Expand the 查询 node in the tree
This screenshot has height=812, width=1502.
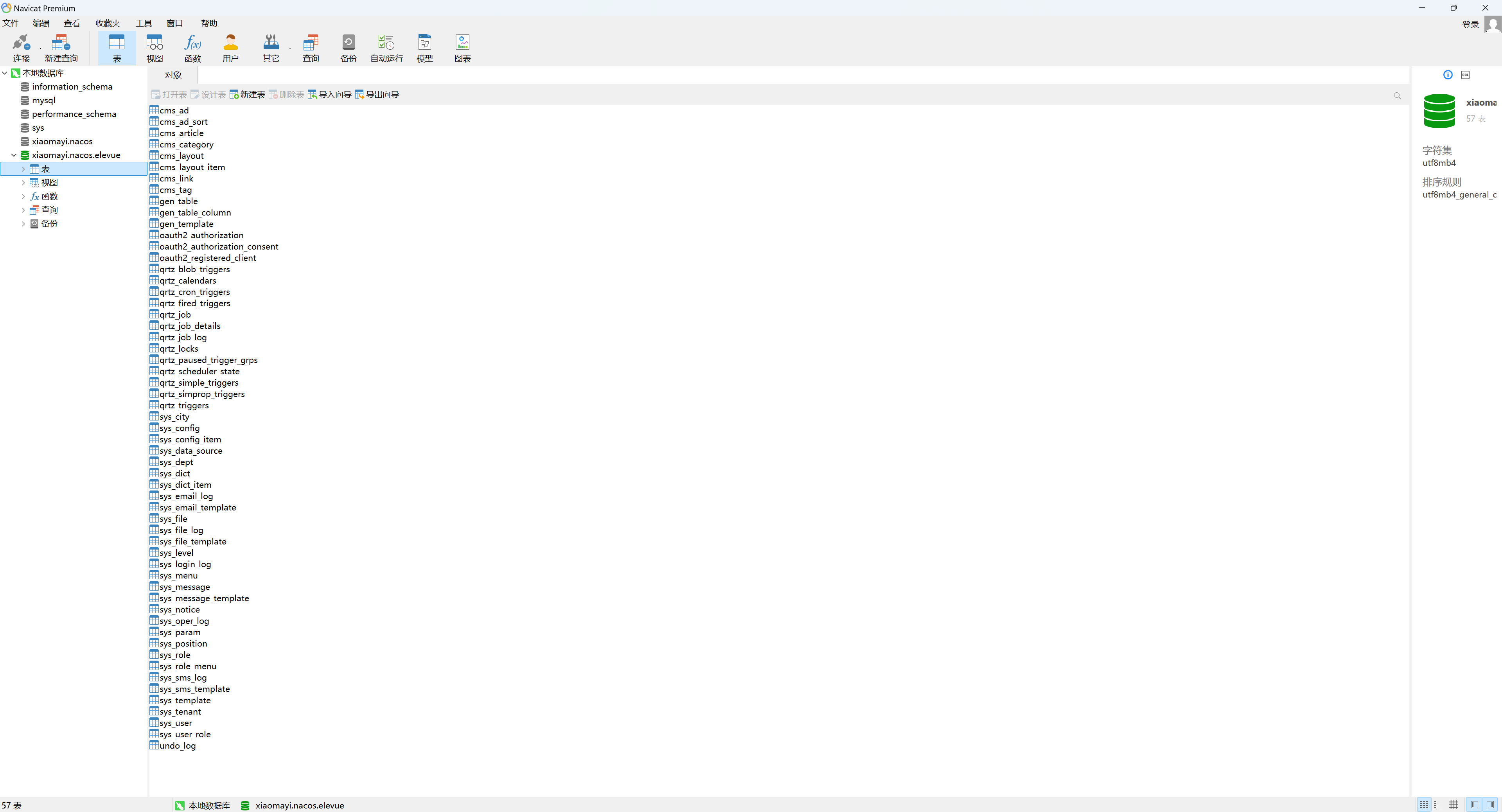[23, 210]
